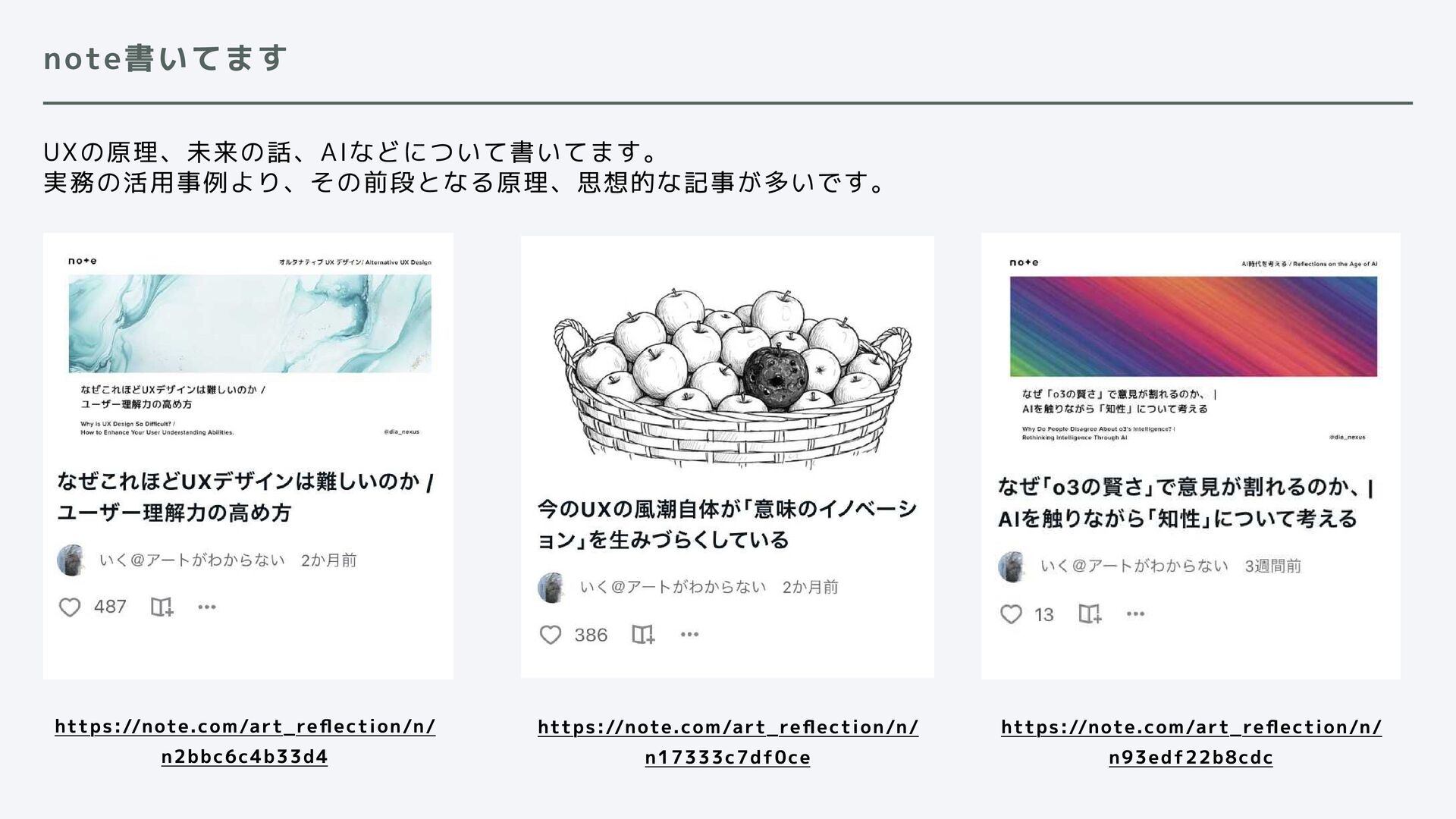
Task: Click the magazine-add icon under the apple article
Action: click(643, 635)
